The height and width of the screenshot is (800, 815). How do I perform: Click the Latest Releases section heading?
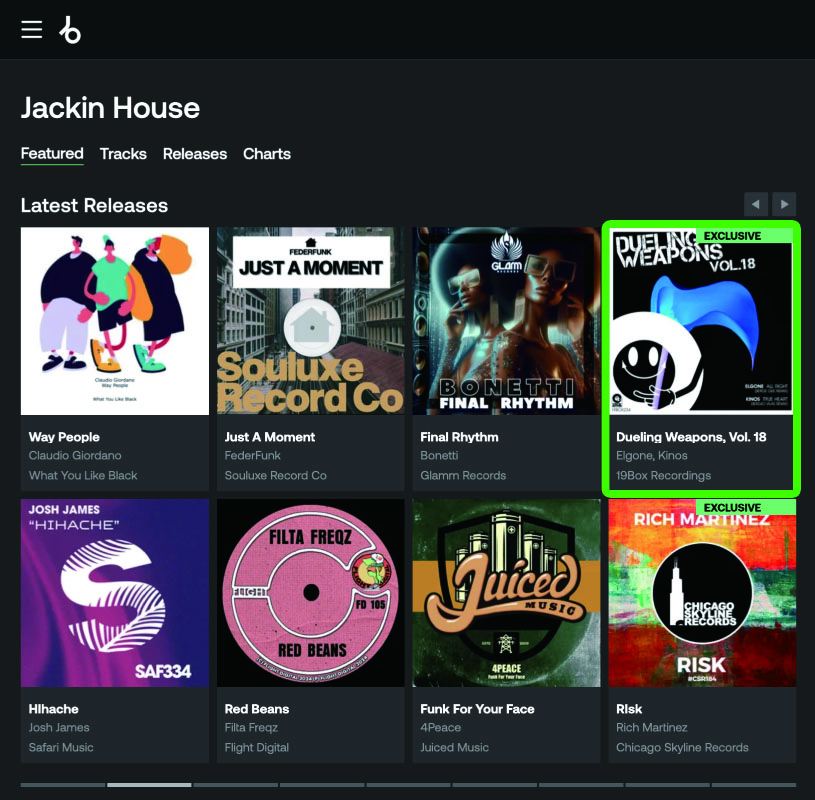coord(94,205)
